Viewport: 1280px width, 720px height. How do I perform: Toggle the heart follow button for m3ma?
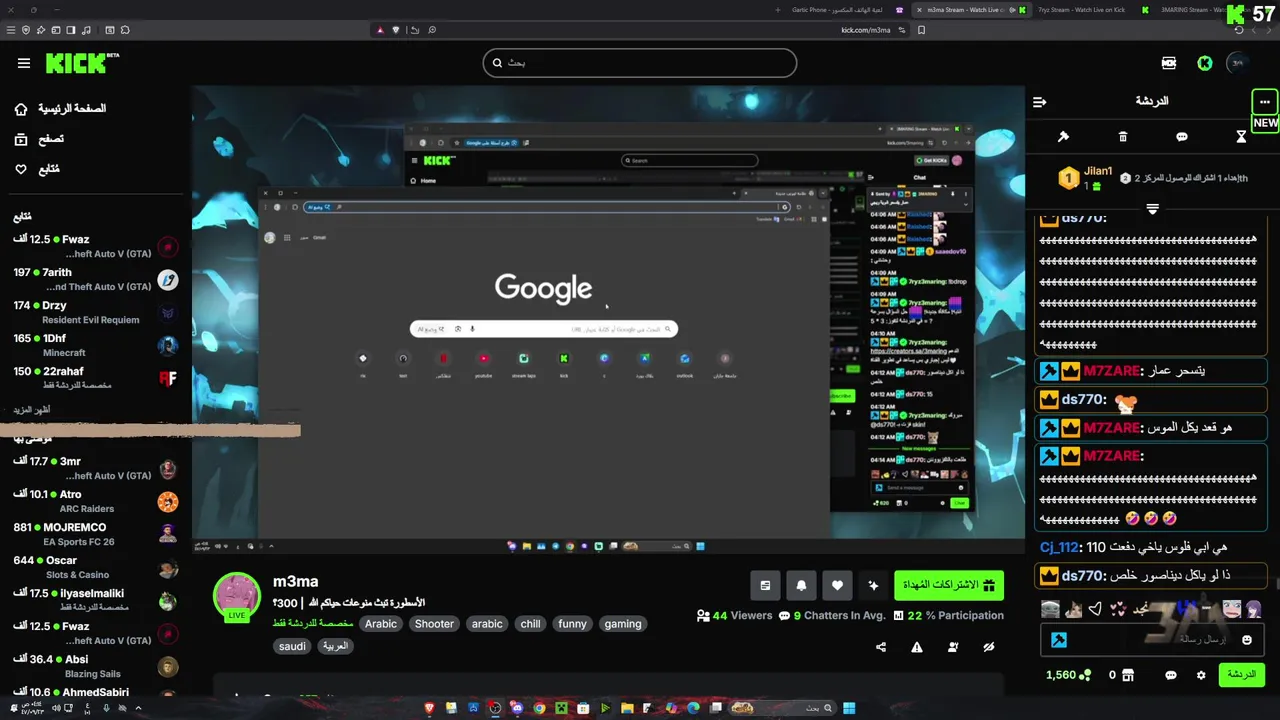[x=837, y=586]
